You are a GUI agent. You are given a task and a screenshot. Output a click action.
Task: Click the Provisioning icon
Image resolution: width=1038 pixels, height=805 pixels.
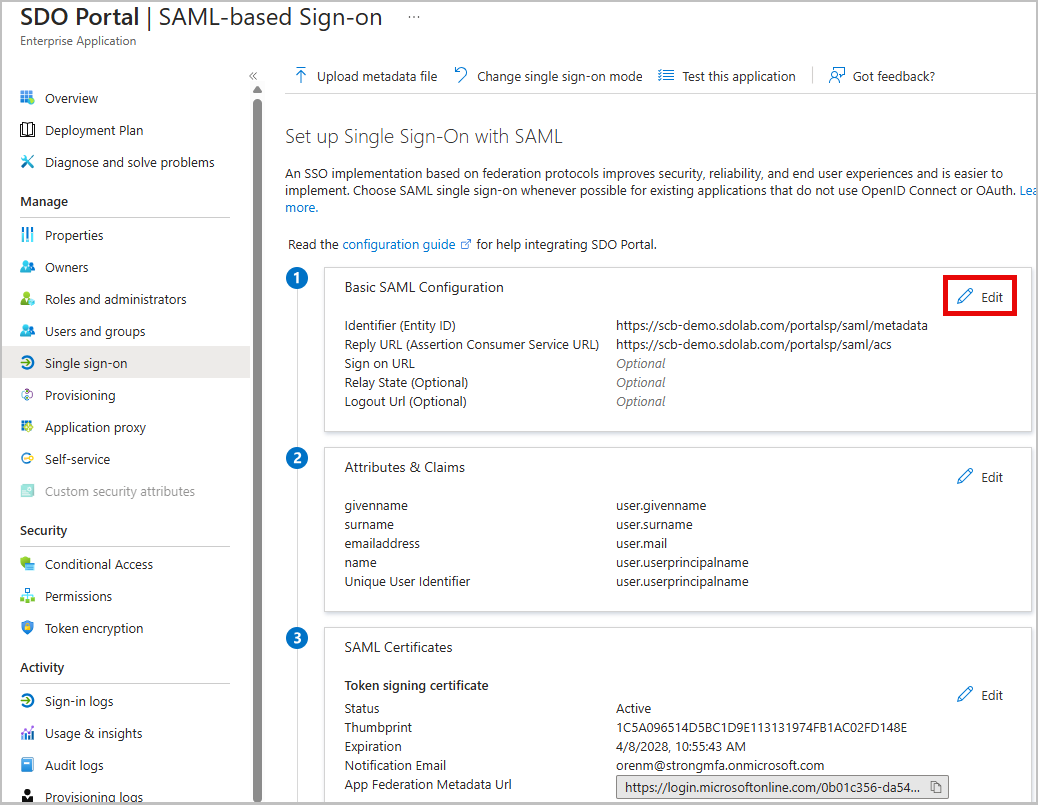pyautogui.click(x=27, y=395)
